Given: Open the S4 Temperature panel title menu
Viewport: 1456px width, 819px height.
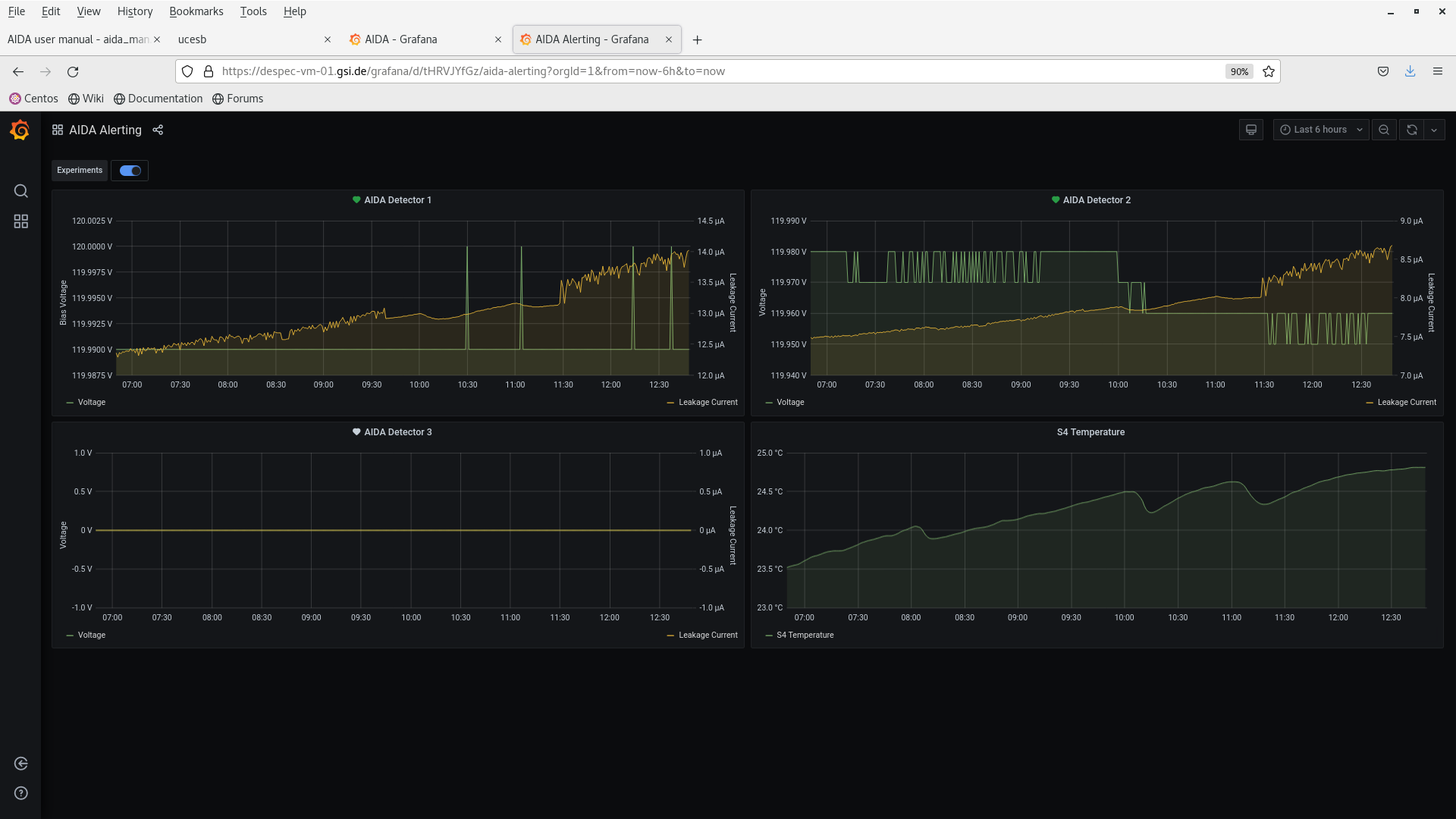Looking at the screenshot, I should (x=1090, y=432).
